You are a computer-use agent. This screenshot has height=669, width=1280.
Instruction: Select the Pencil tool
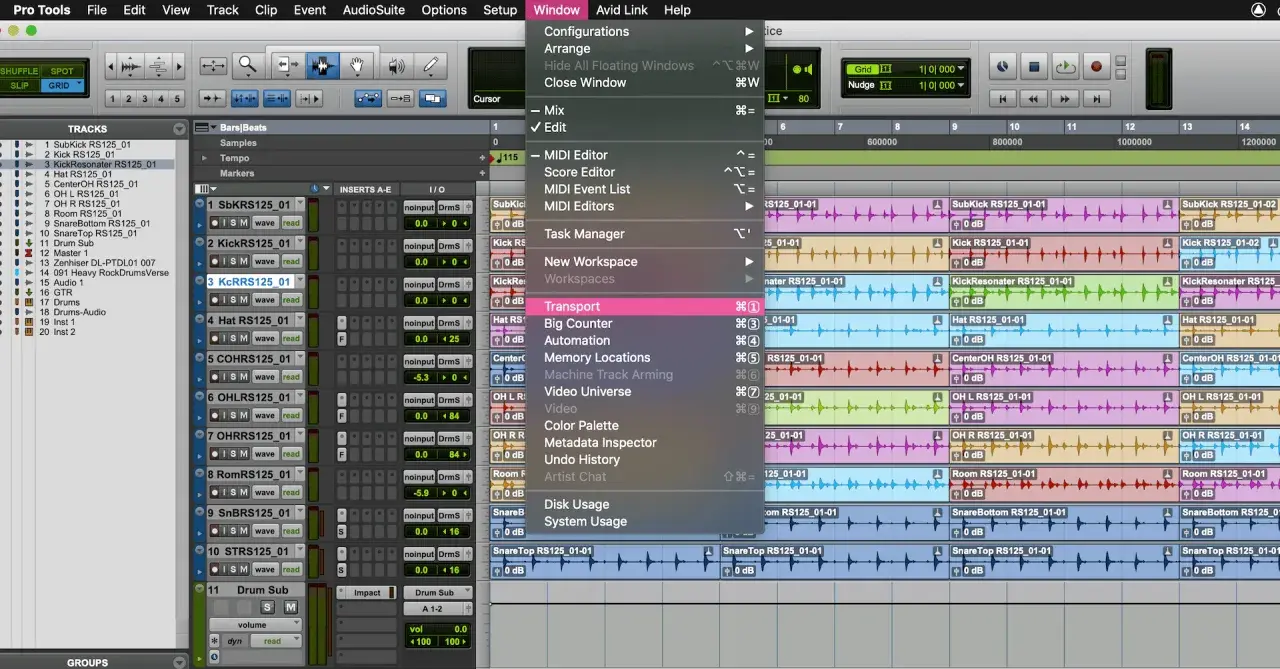[431, 65]
